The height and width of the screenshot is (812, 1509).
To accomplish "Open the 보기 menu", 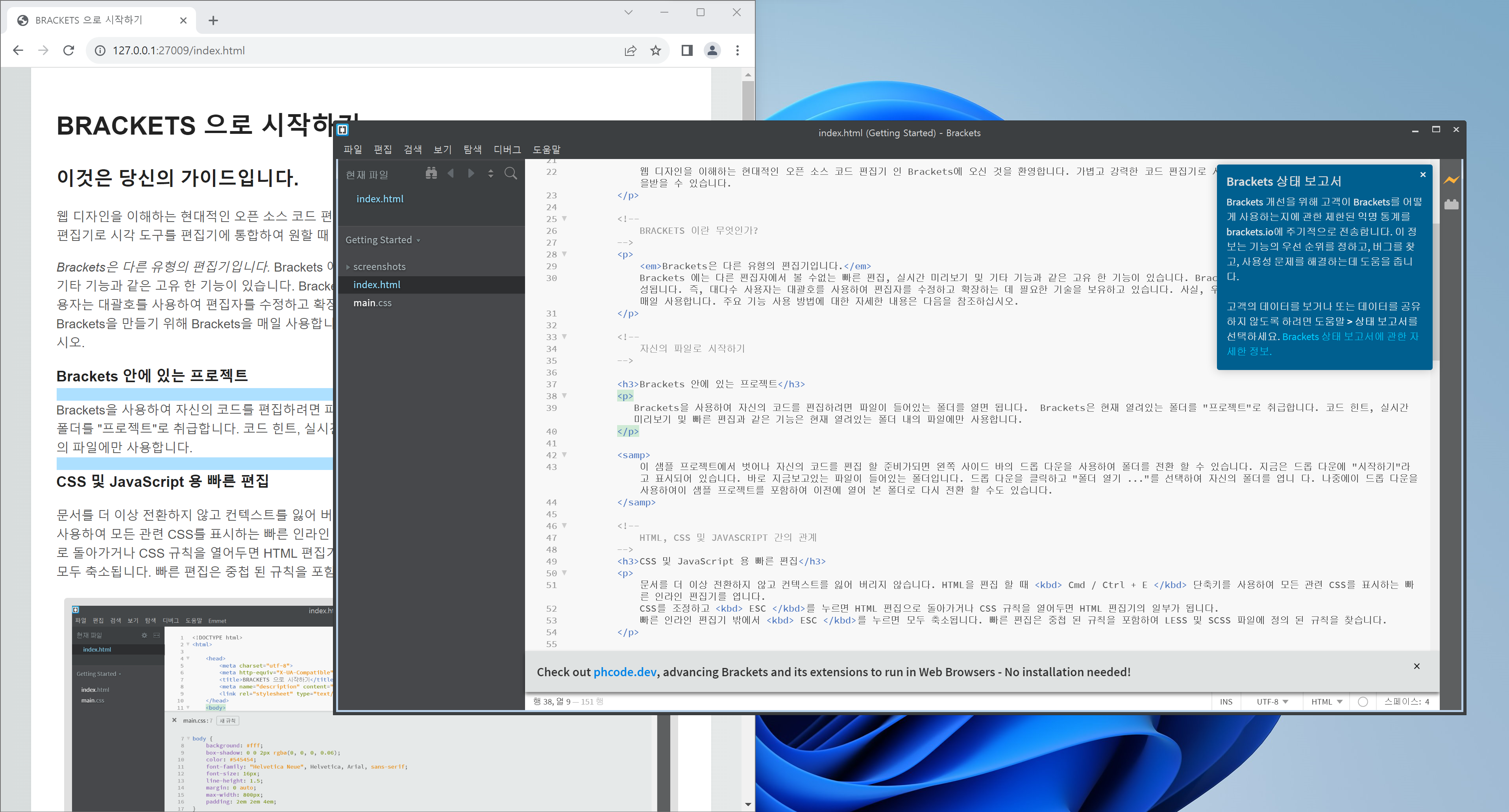I will [x=442, y=150].
